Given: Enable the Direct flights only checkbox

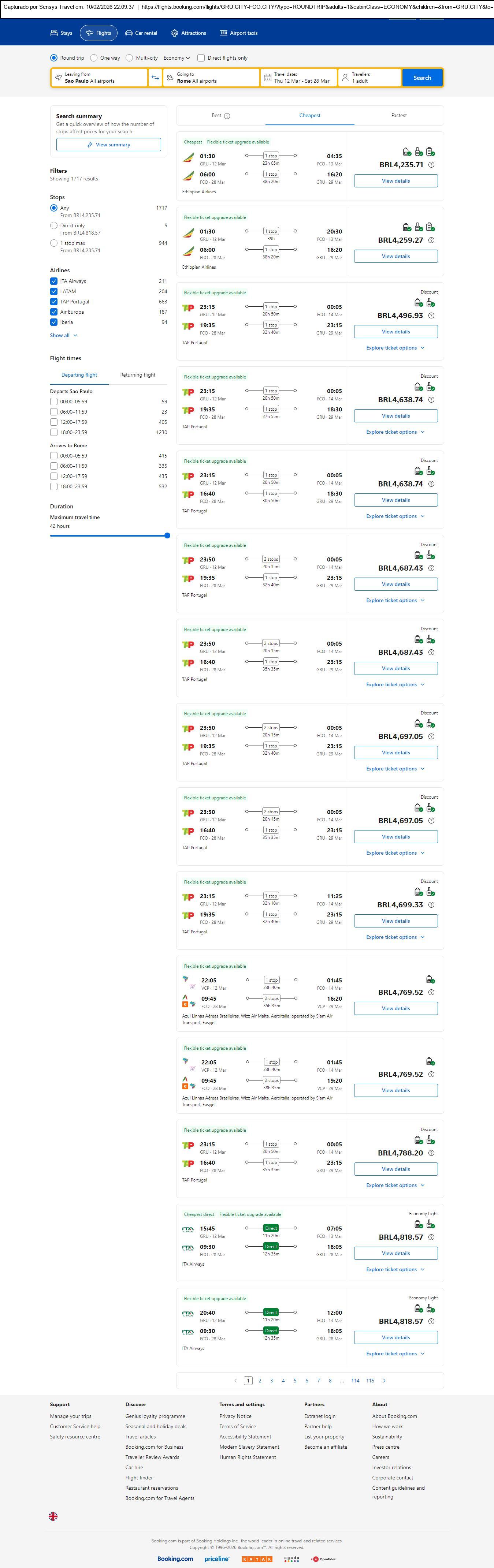Looking at the screenshot, I should click(201, 58).
